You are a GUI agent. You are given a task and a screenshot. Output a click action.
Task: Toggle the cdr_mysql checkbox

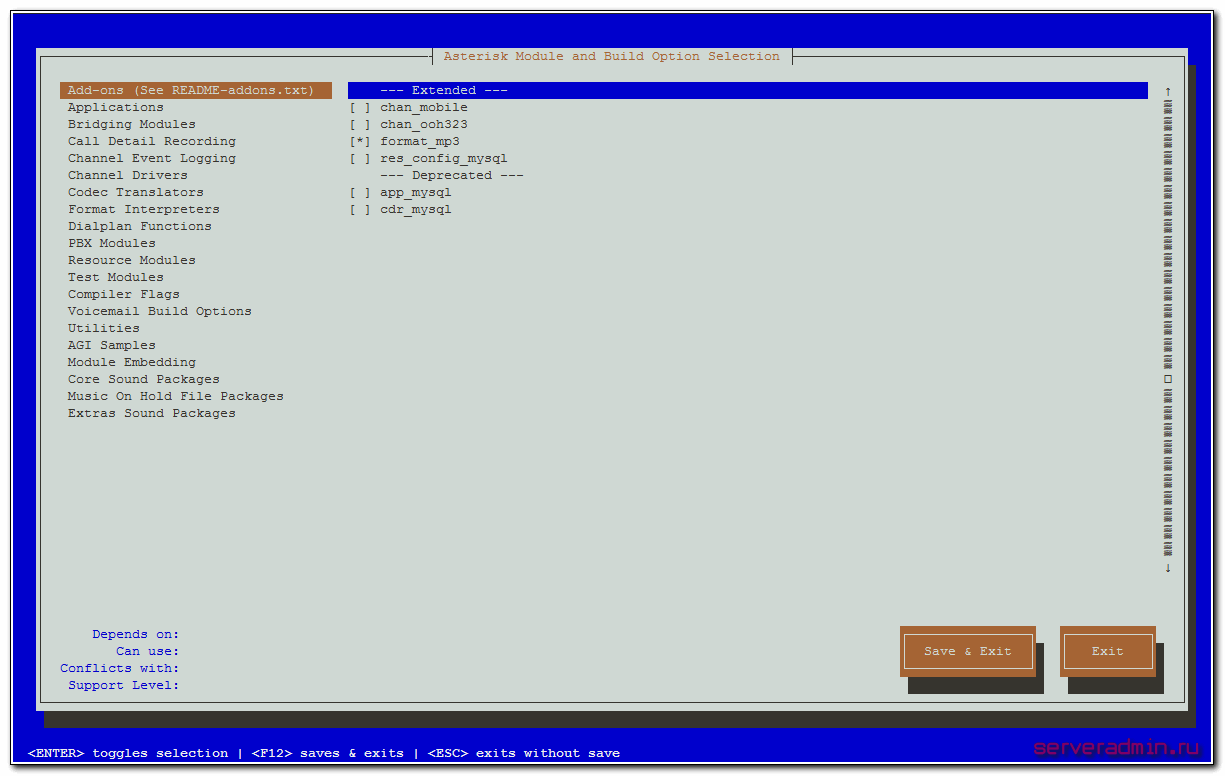(x=360, y=210)
